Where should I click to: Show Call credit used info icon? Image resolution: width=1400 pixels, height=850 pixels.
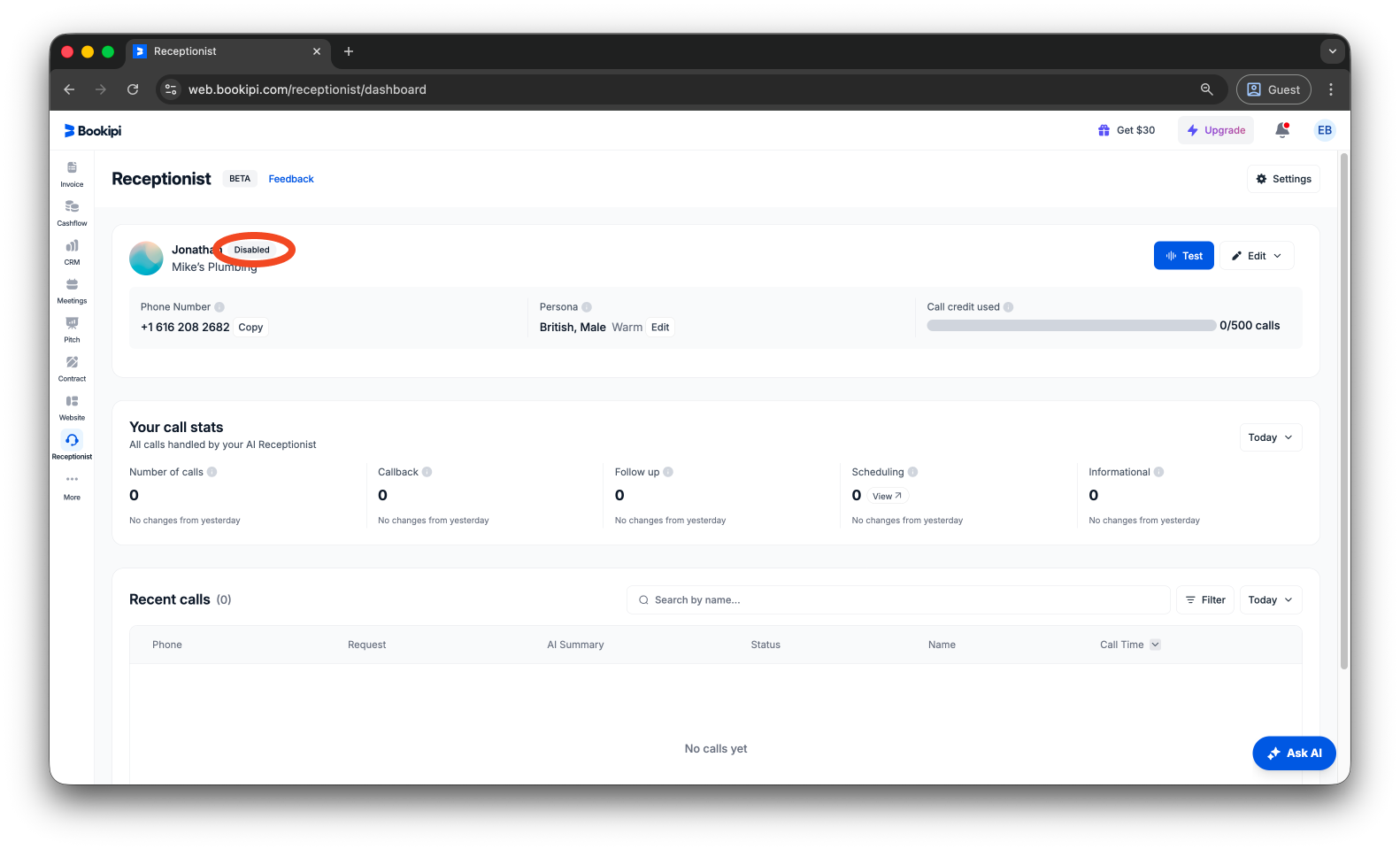point(1009,307)
